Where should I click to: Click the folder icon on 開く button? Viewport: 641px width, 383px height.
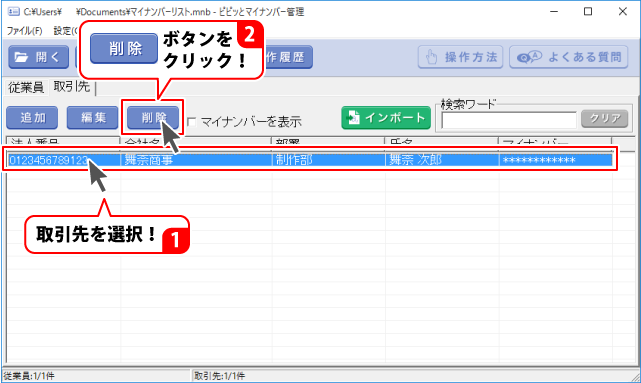pos(21,57)
